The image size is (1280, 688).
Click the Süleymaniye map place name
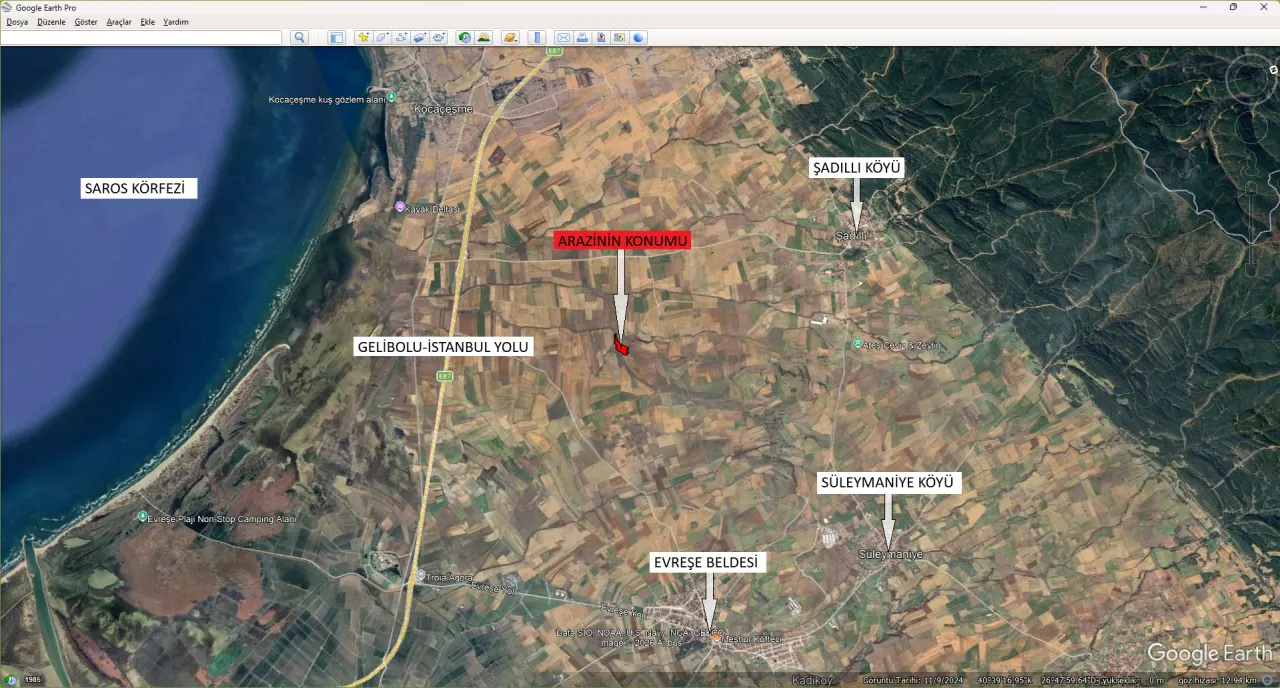click(890, 554)
